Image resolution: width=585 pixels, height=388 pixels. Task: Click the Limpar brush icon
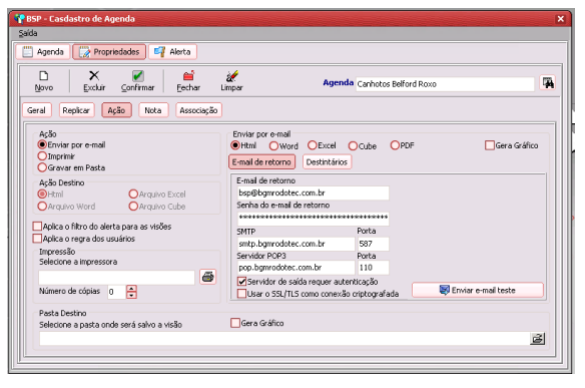tap(232, 76)
